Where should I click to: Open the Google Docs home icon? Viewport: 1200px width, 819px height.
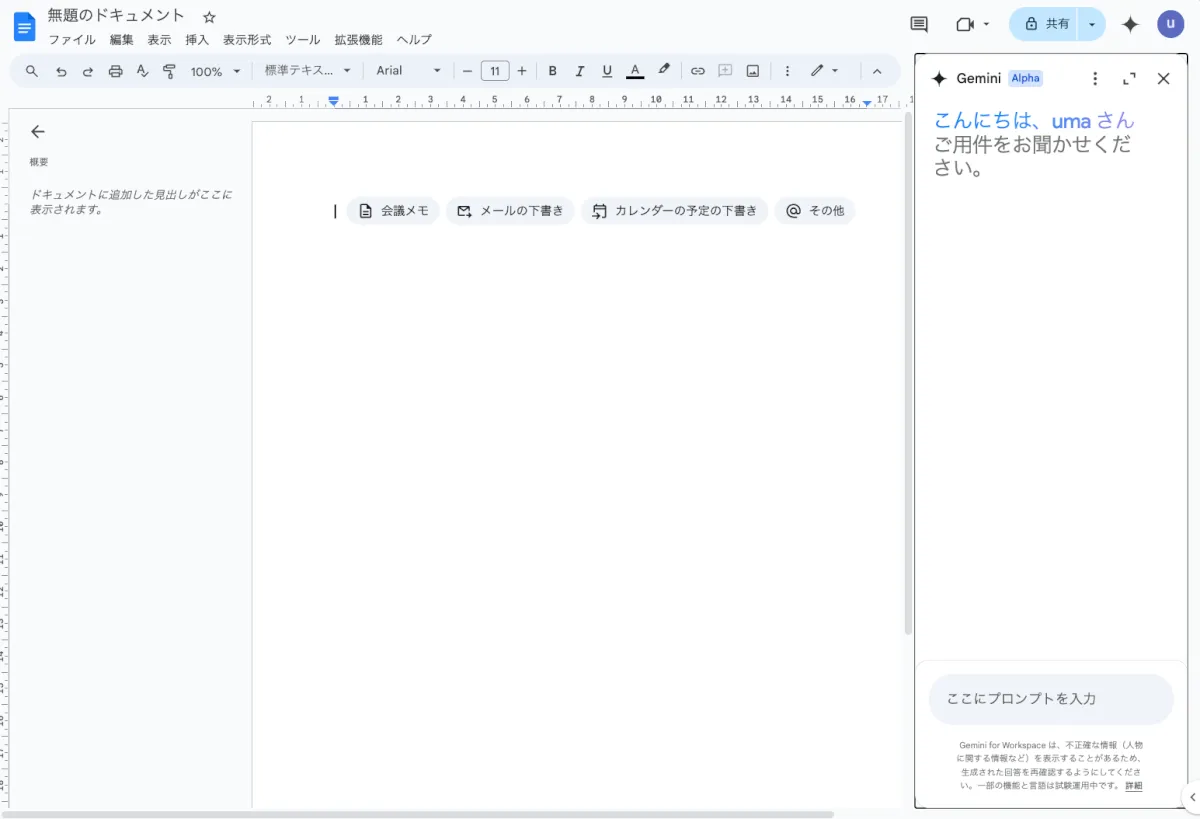(24, 26)
